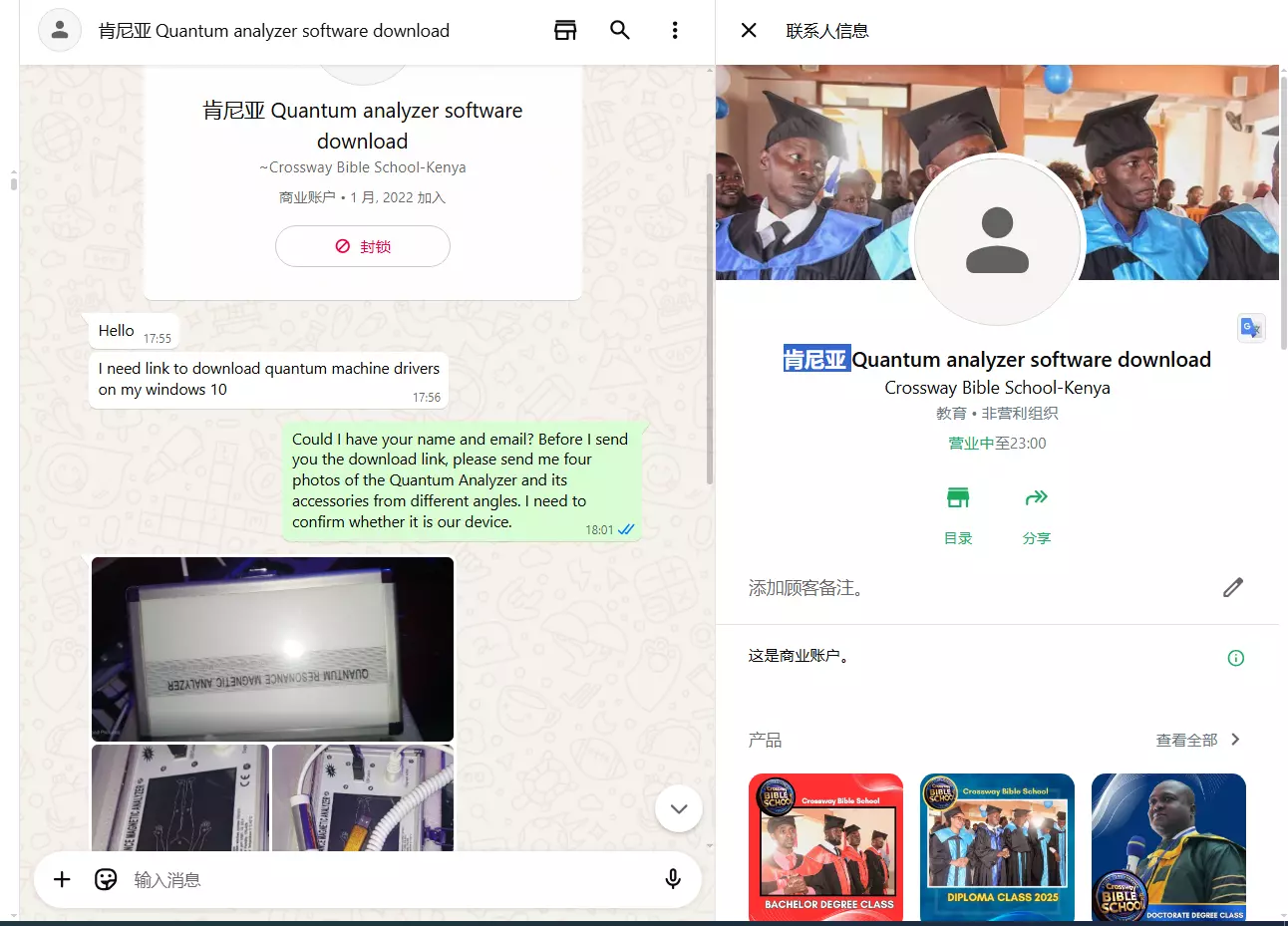The image size is (1288, 926).
Task: Close the contact info panel
Action: (749, 30)
